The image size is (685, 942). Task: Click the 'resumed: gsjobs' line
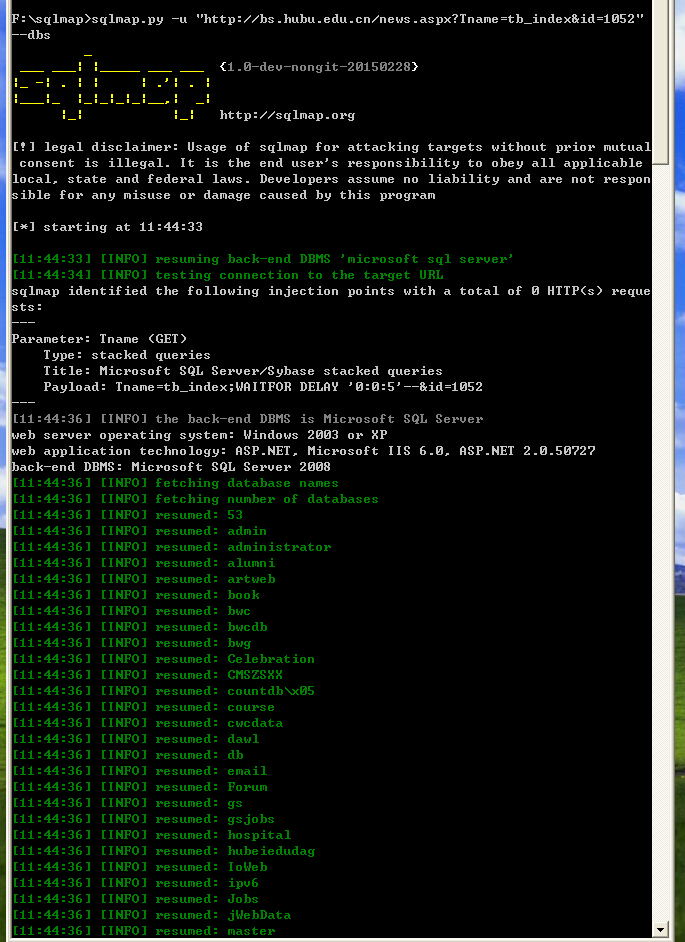[144, 819]
